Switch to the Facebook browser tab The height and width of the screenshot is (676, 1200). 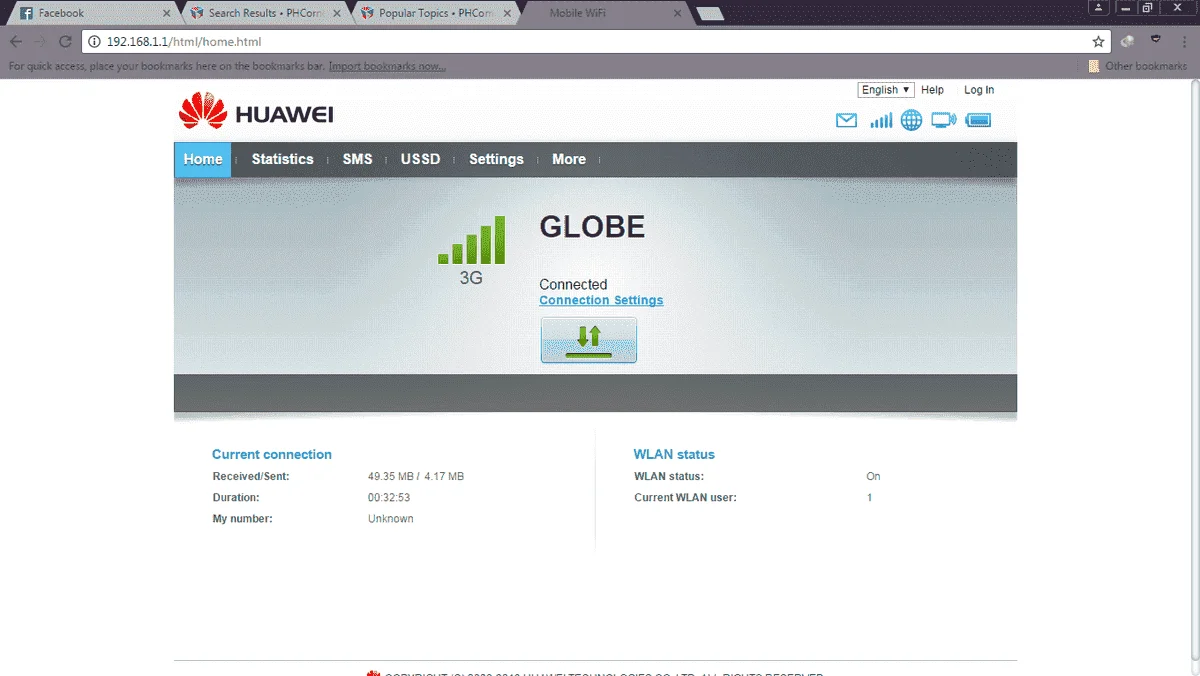tap(93, 13)
